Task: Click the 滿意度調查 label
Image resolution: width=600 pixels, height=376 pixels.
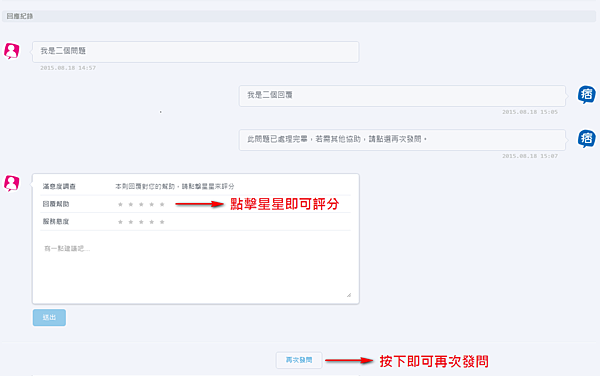Action: click(59, 186)
